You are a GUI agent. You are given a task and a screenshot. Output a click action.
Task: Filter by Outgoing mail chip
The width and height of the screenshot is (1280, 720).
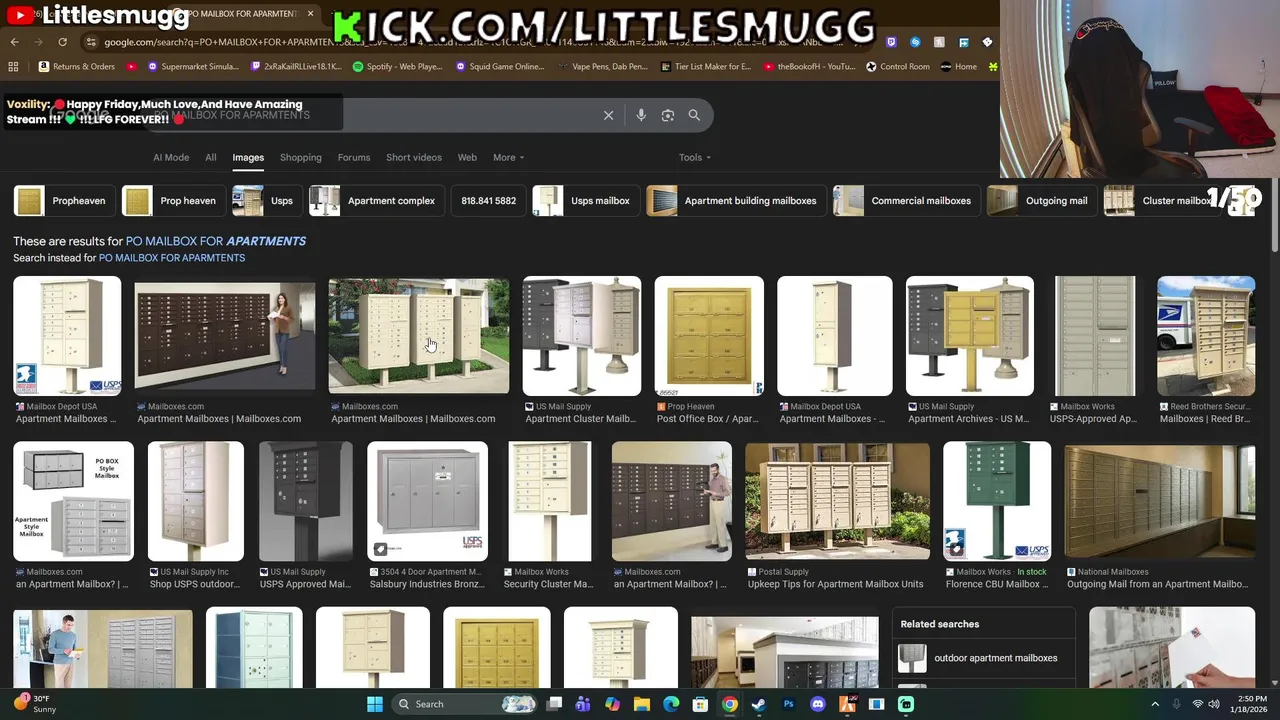tap(1042, 201)
